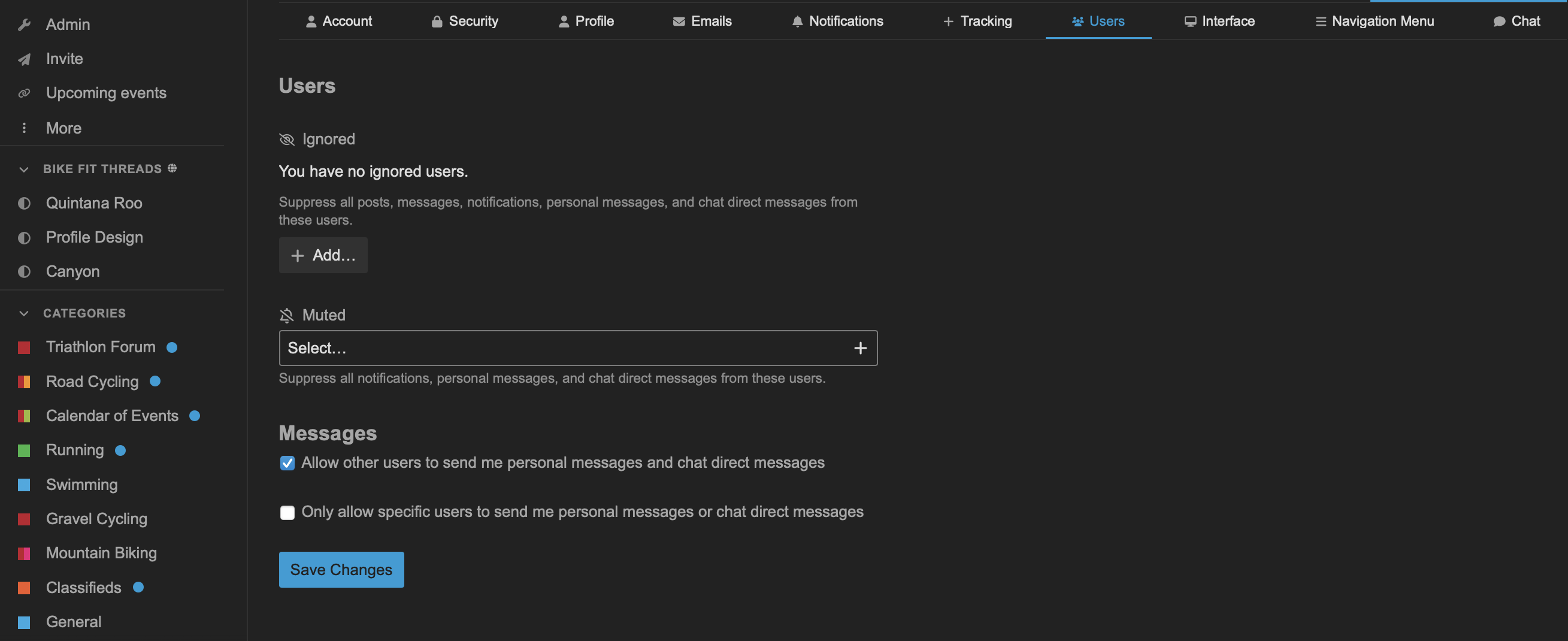The width and height of the screenshot is (1568, 641).
Task: Collapse the Categories section
Action: (x=25, y=313)
